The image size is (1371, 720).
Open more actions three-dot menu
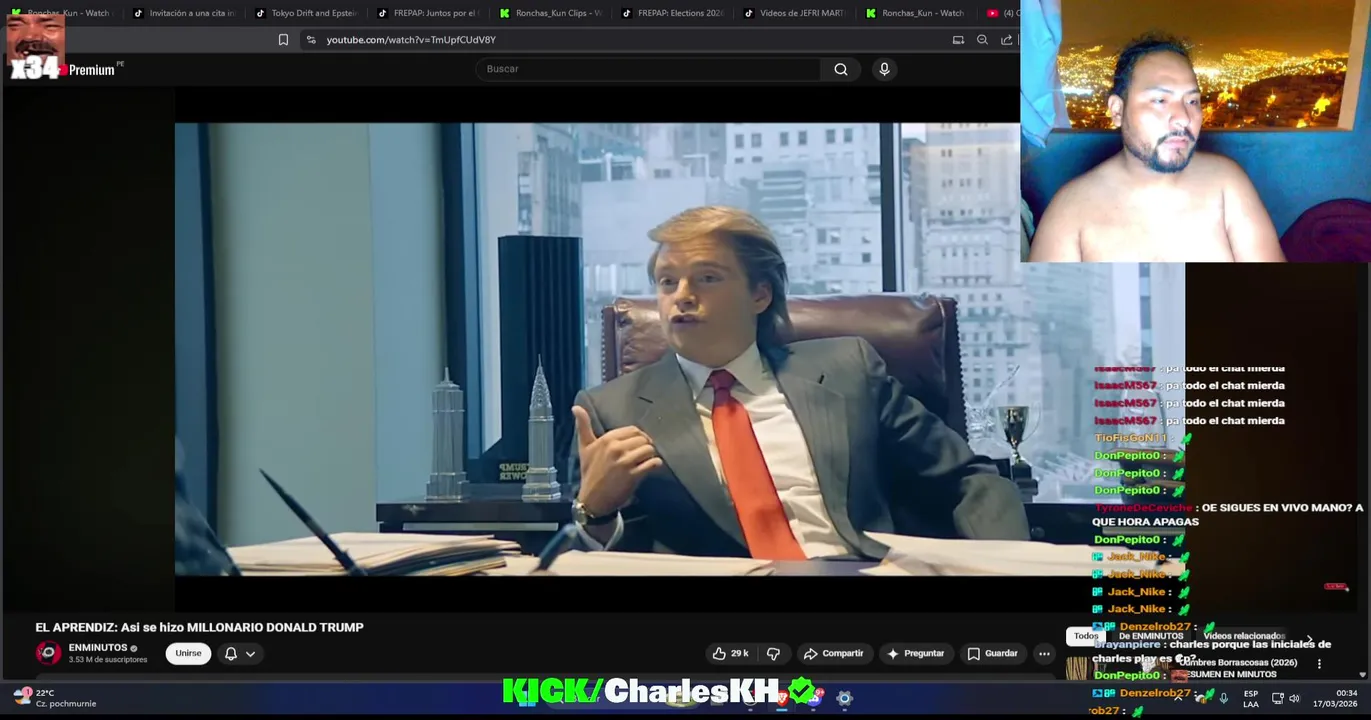tap(1044, 653)
